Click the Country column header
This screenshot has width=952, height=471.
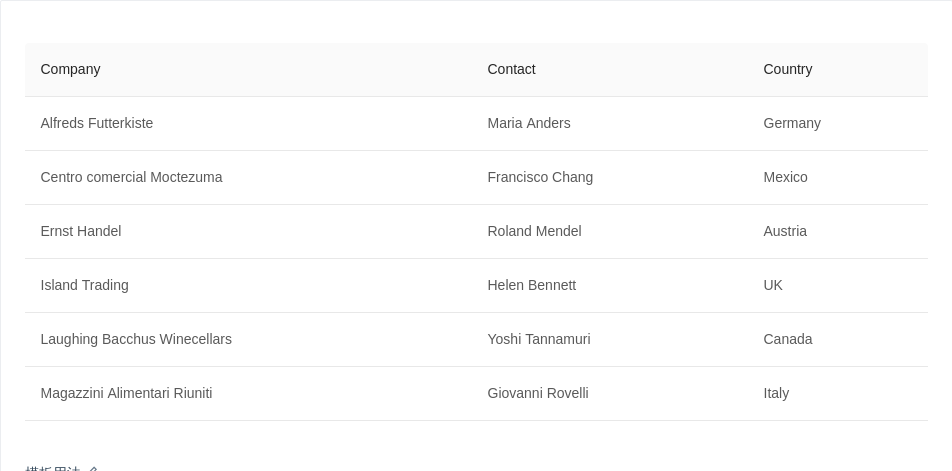coord(787,69)
